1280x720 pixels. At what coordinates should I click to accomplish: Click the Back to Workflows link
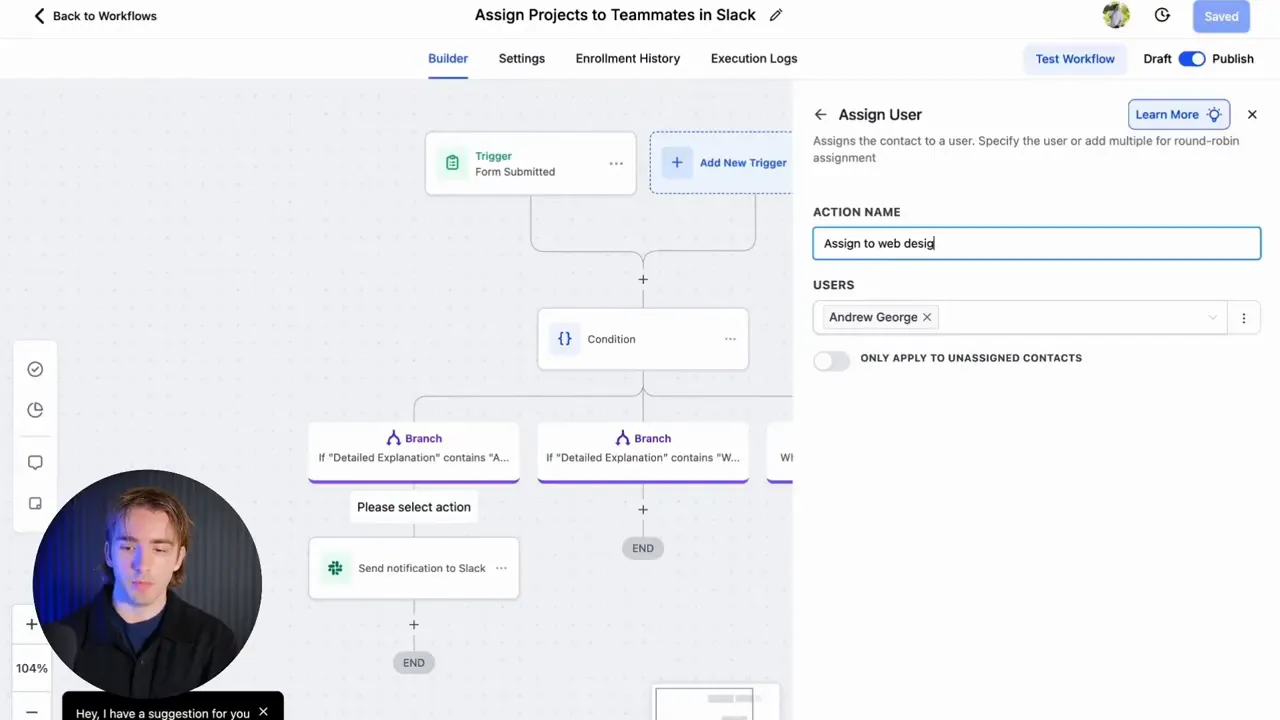(x=95, y=16)
